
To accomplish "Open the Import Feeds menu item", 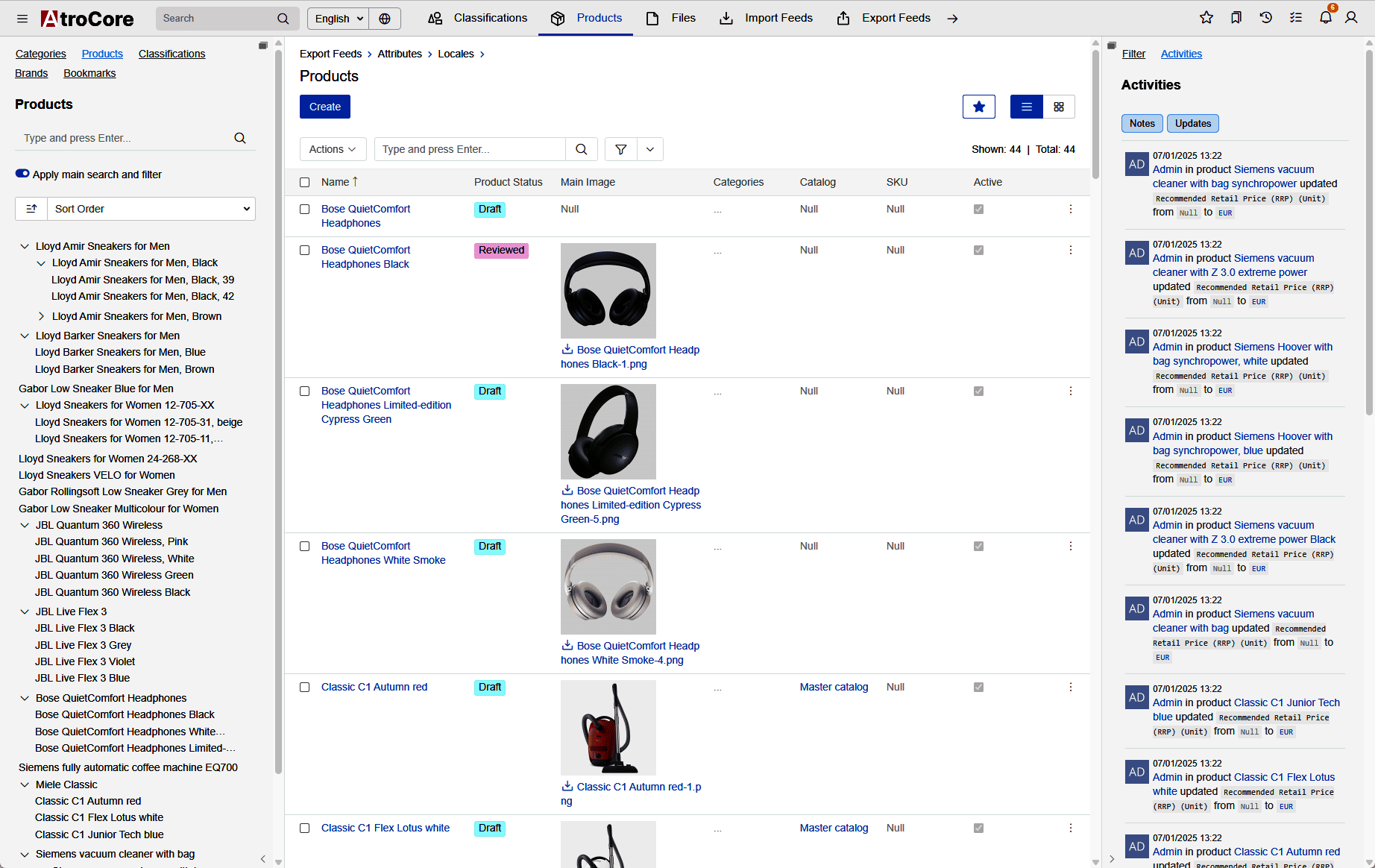I will pyautogui.click(x=766, y=18).
